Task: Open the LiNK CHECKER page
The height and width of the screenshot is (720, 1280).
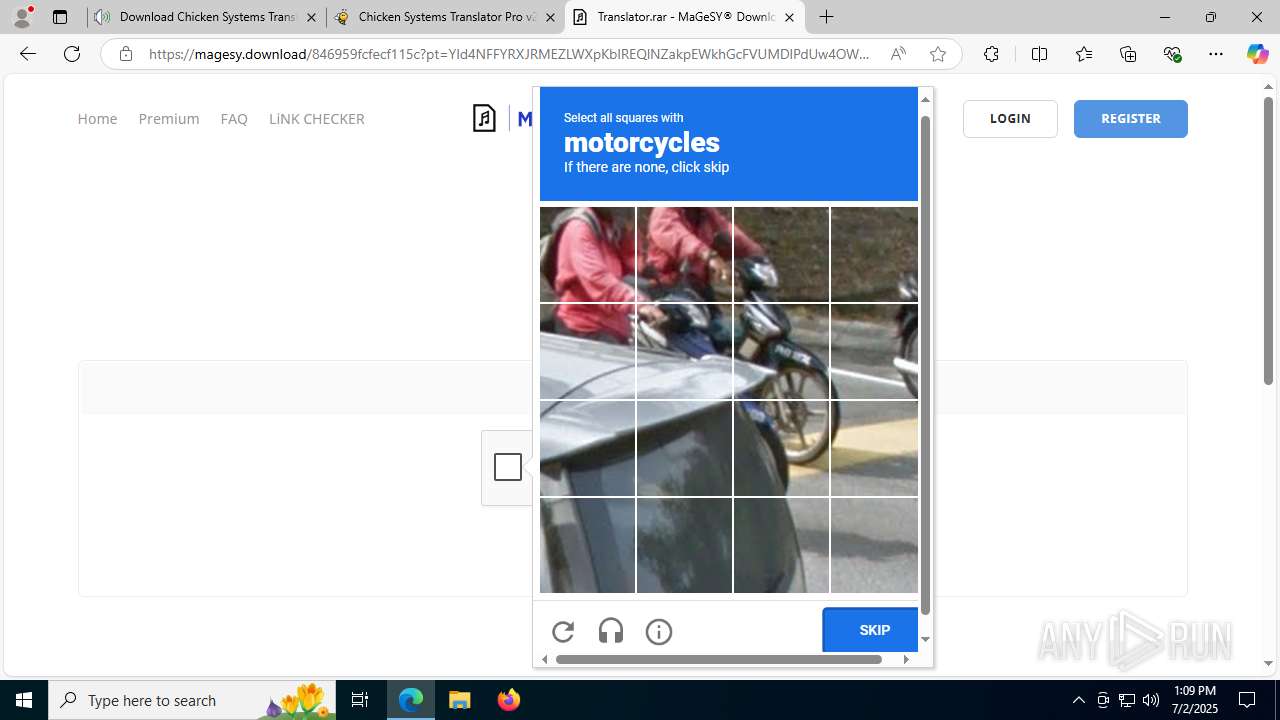Action: pyautogui.click(x=316, y=118)
